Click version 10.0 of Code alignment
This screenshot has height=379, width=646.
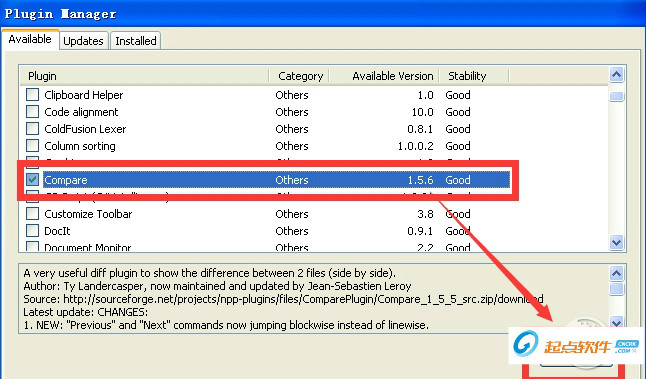click(x=423, y=112)
